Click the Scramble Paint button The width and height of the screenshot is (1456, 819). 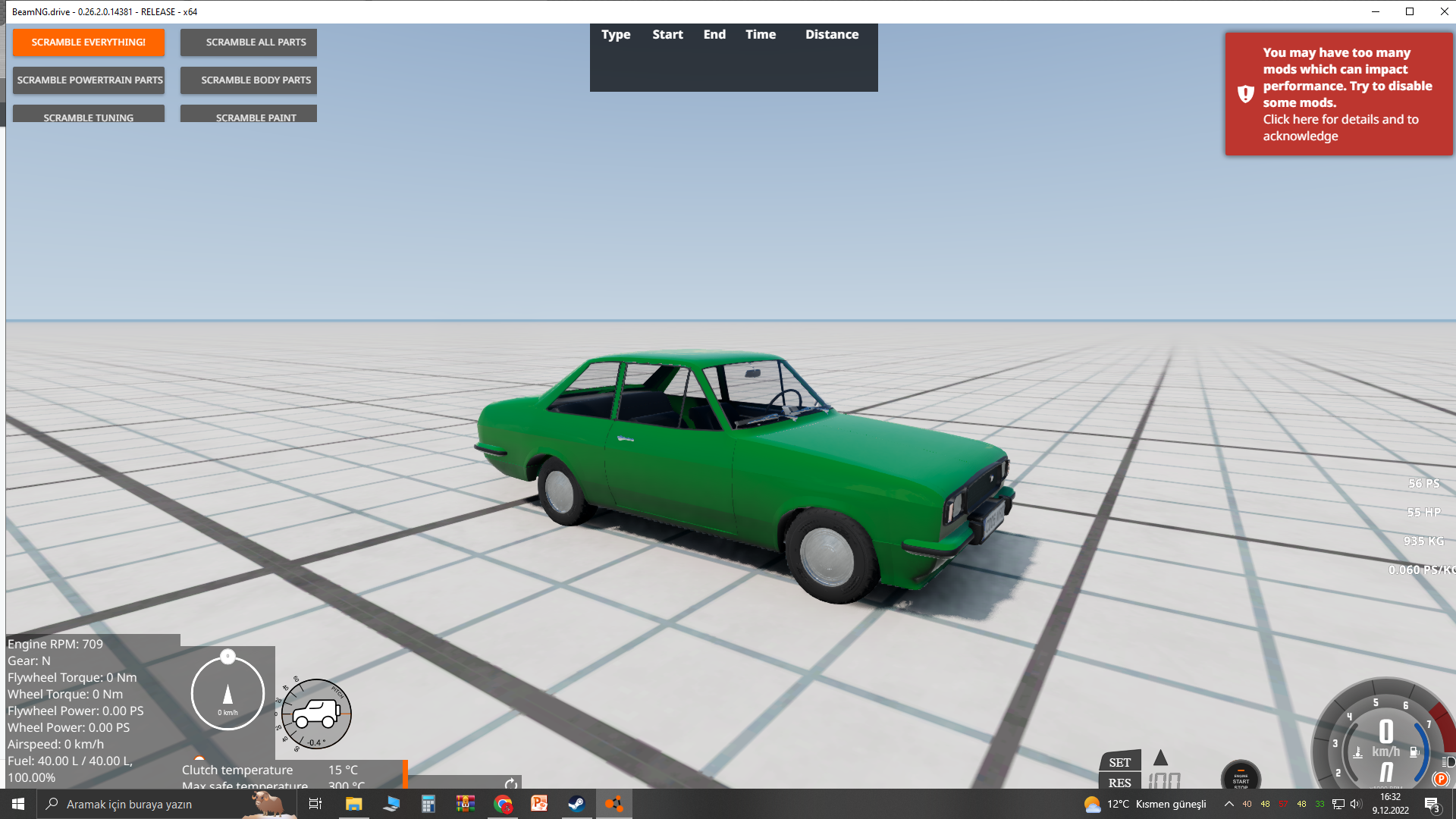[249, 115]
